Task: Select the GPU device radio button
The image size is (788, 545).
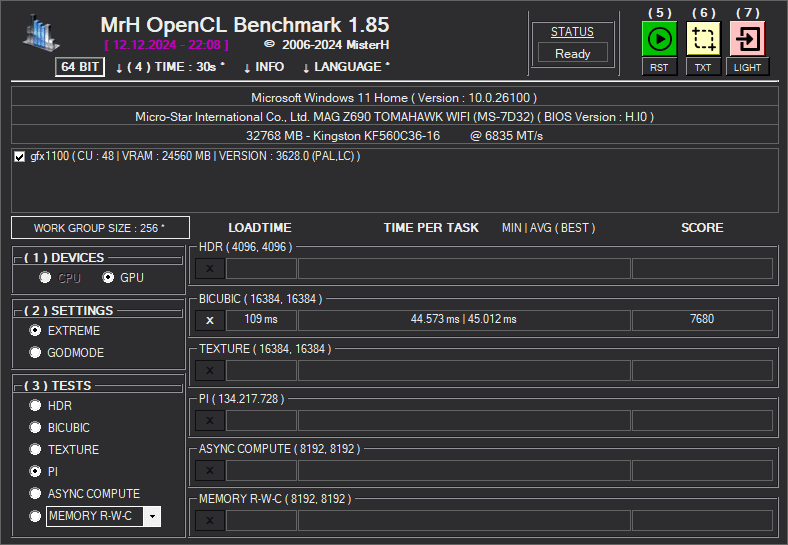Action: click(x=108, y=278)
